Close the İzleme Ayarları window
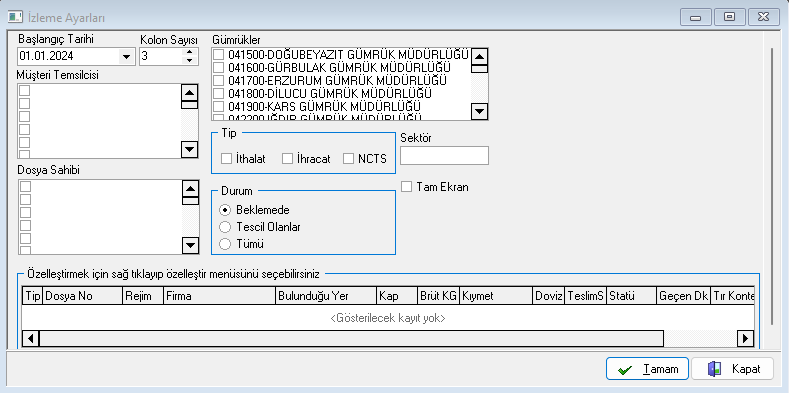This screenshot has height=393, width=790. coord(764,17)
